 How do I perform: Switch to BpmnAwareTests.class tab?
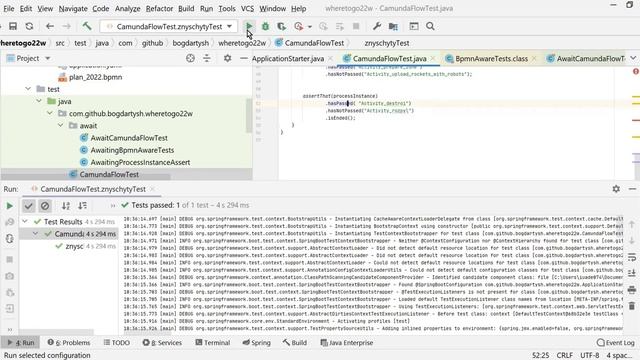tap(491, 59)
